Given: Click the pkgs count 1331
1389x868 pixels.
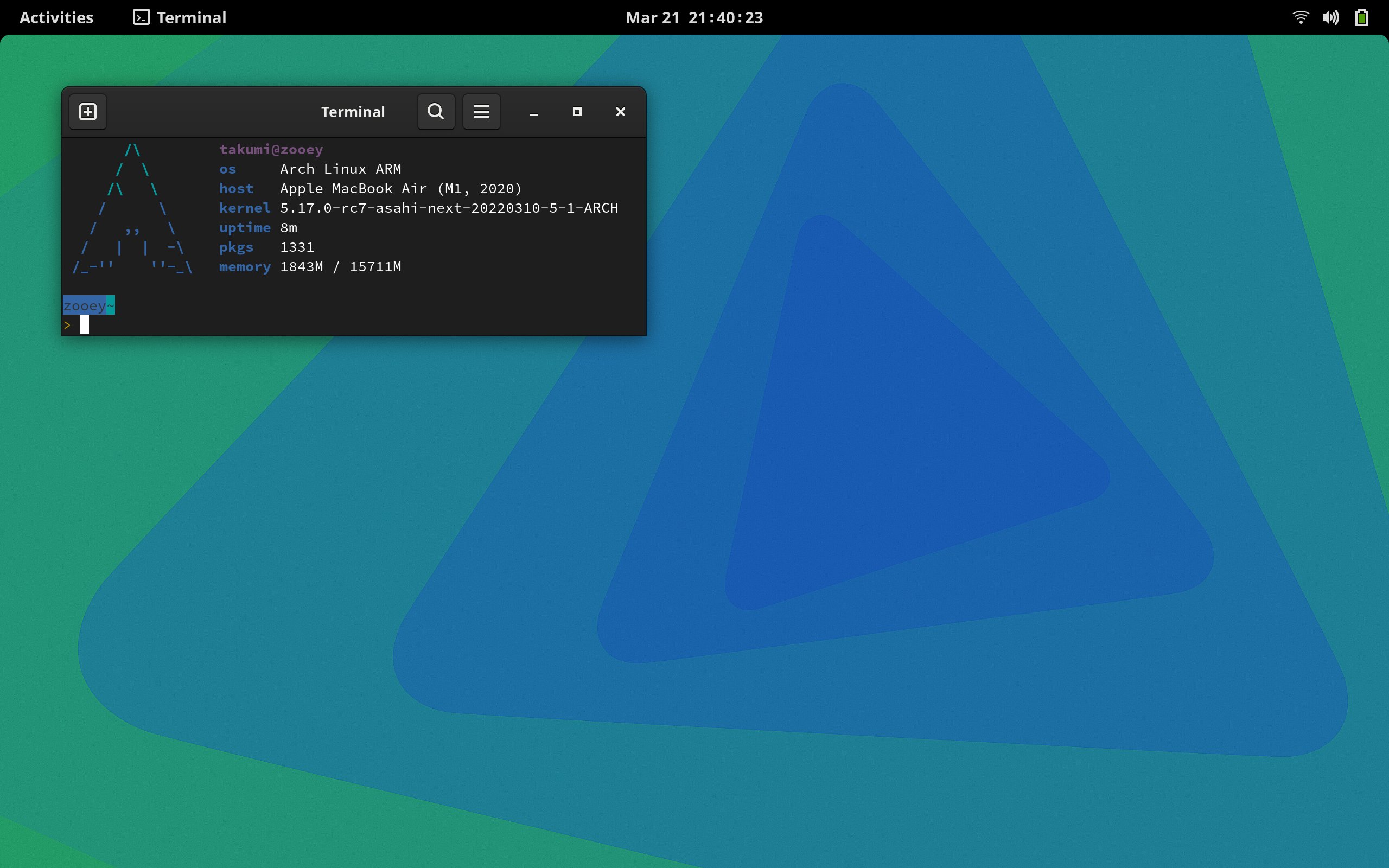Looking at the screenshot, I should click(297, 247).
